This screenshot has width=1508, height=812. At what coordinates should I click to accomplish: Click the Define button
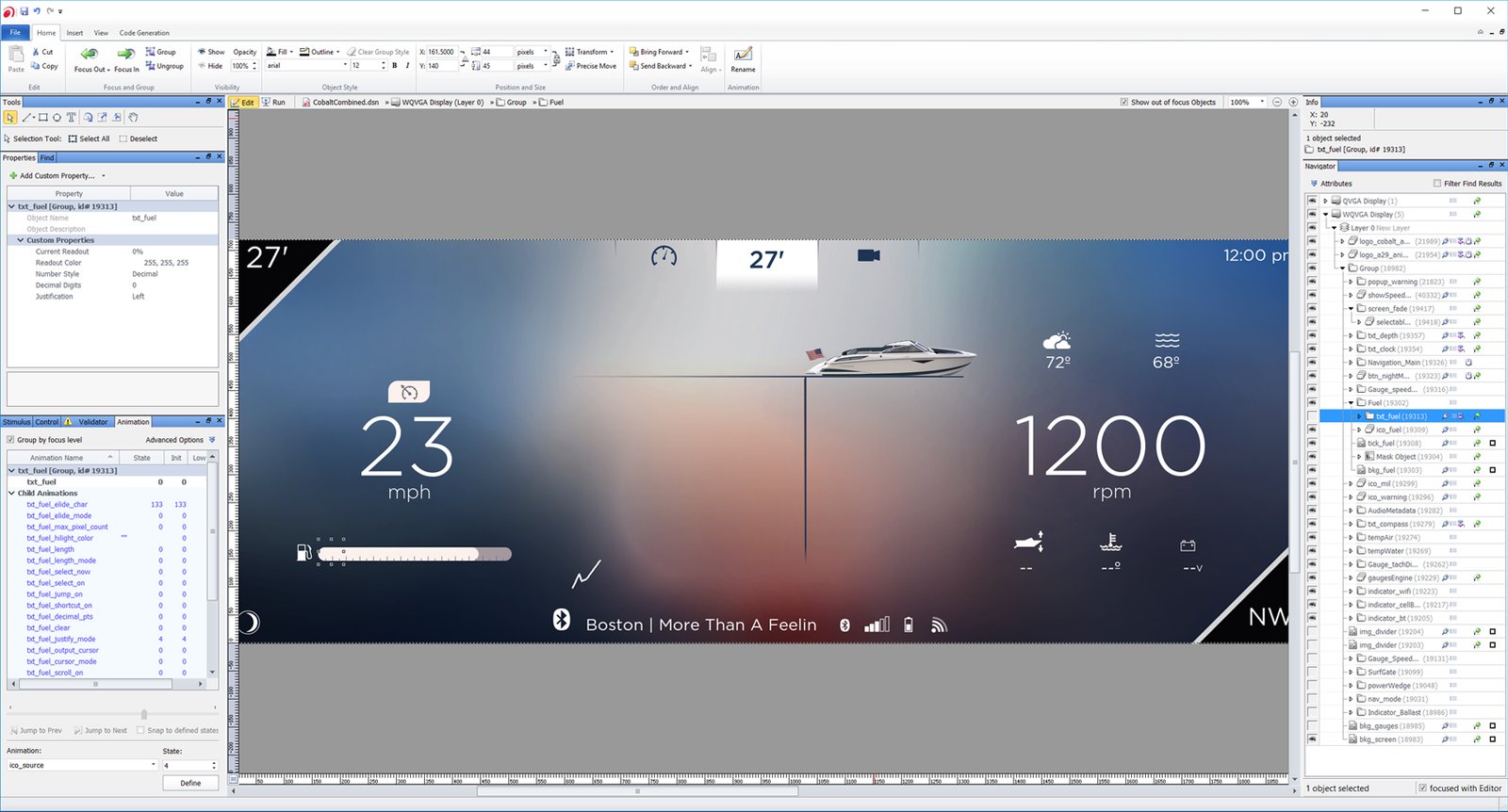click(190, 783)
